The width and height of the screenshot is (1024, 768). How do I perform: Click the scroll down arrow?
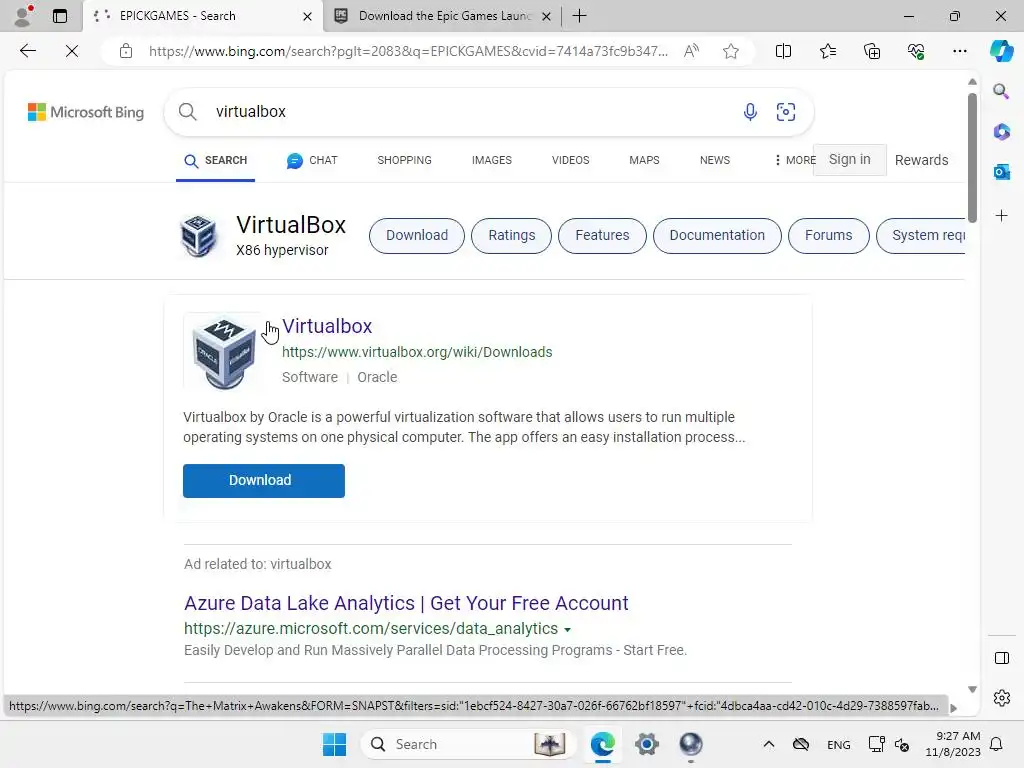[x=972, y=690]
